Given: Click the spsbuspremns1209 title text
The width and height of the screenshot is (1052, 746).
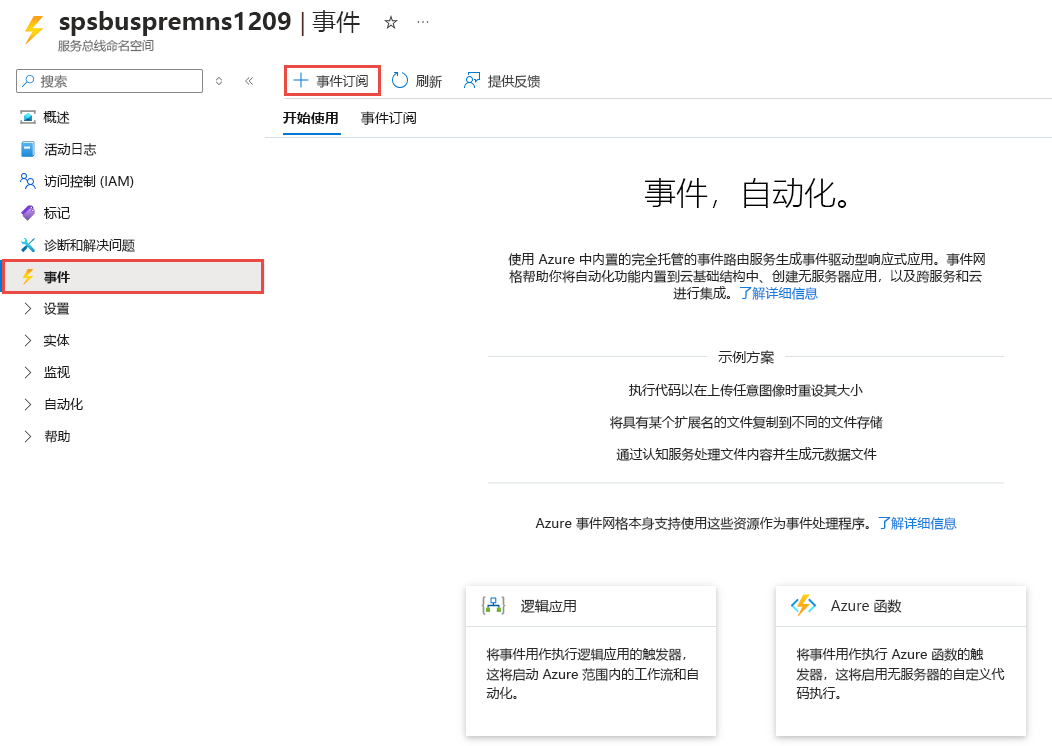Looking at the screenshot, I should click(175, 21).
